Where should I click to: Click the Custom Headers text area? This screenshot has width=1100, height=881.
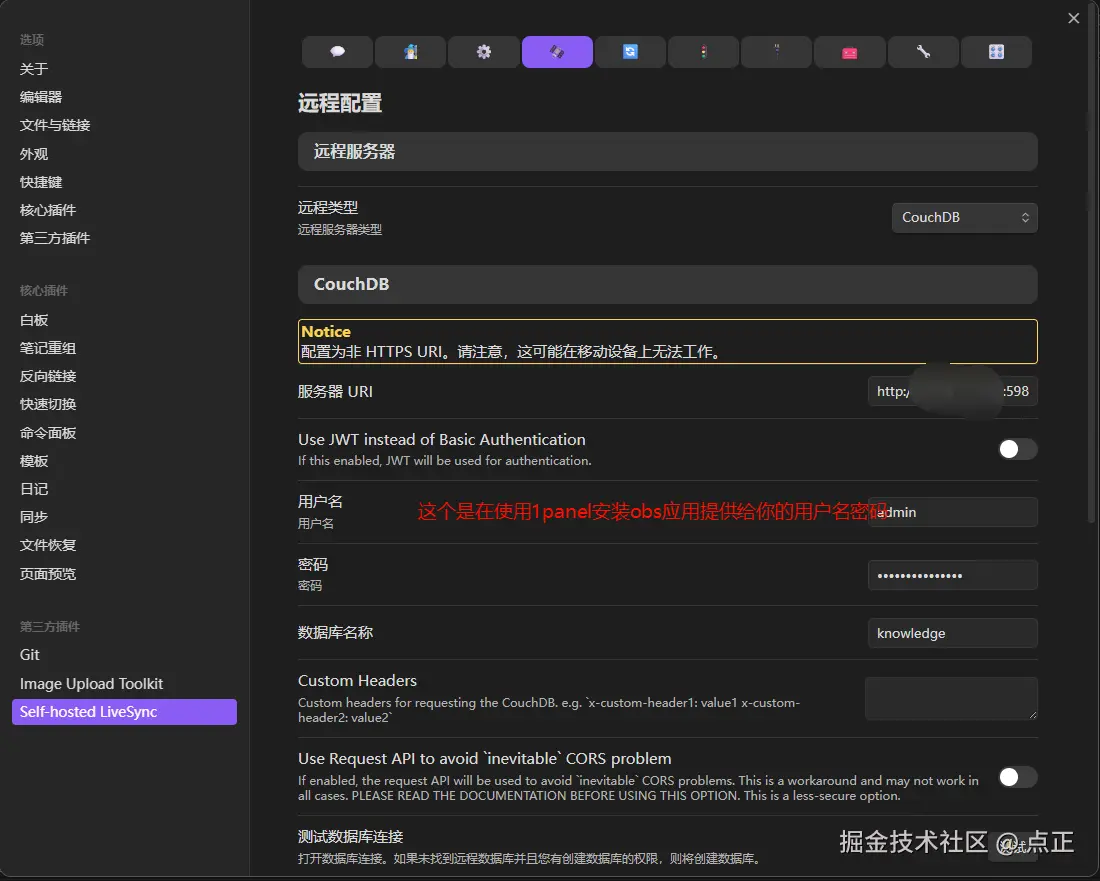(x=951, y=699)
